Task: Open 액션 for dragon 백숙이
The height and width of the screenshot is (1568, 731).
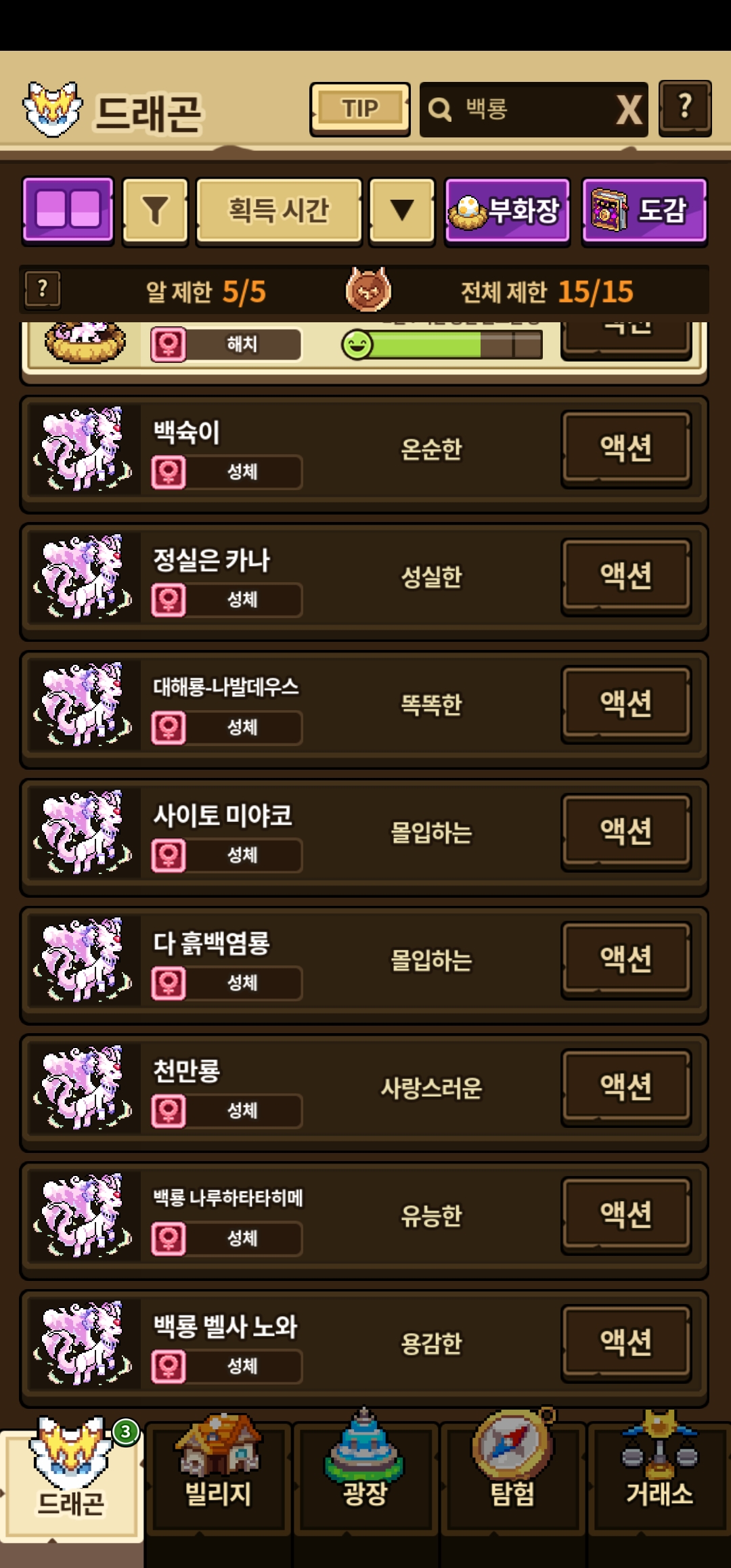Action: tap(626, 448)
